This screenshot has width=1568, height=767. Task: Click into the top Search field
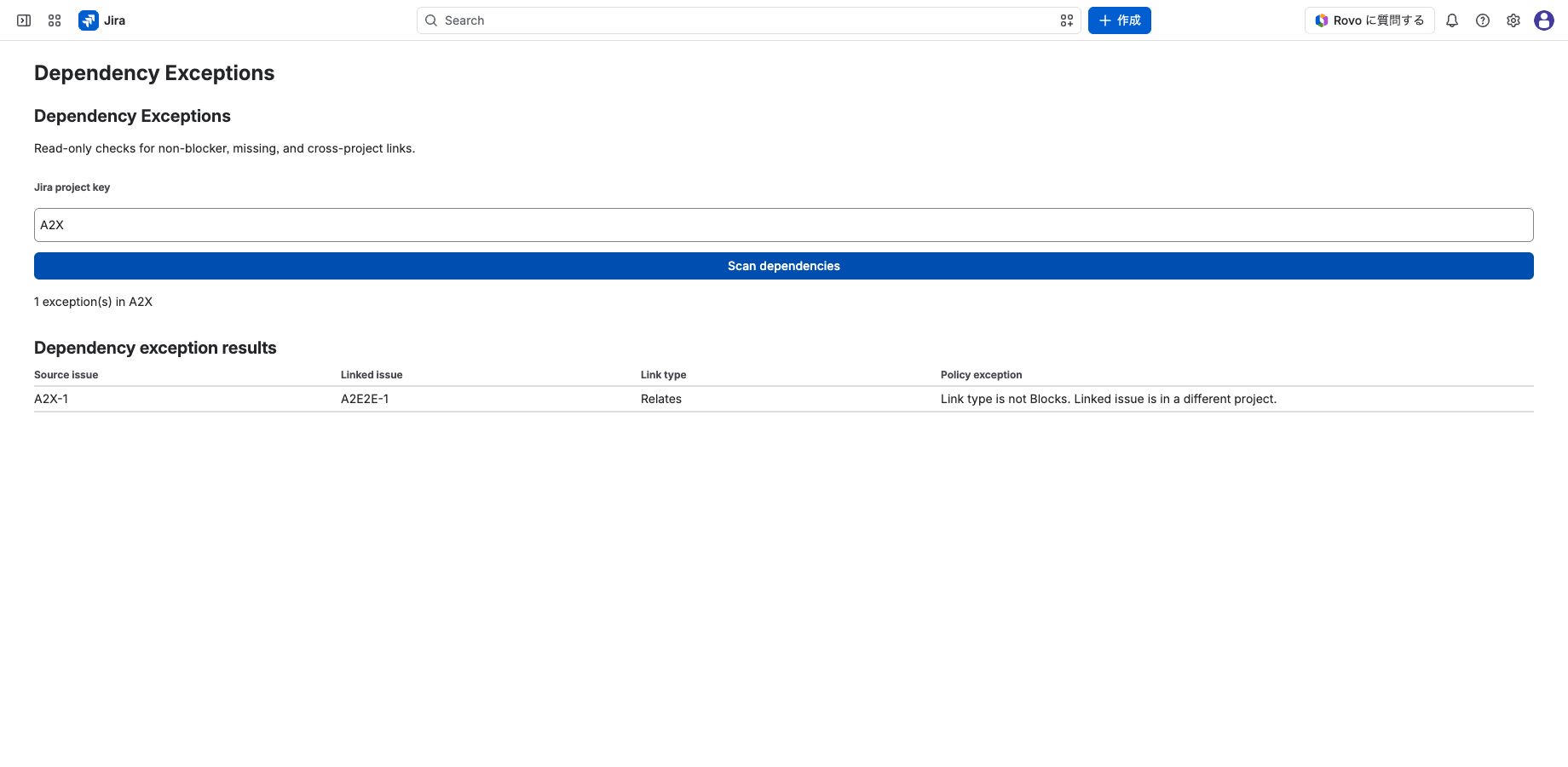tap(749, 20)
